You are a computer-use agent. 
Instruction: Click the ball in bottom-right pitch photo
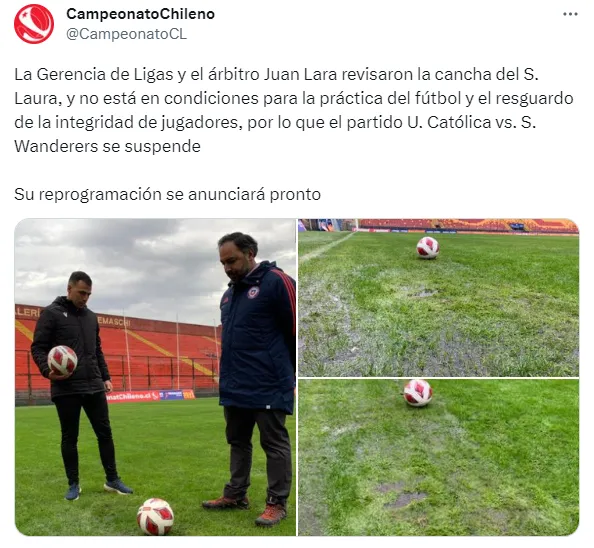418,393
